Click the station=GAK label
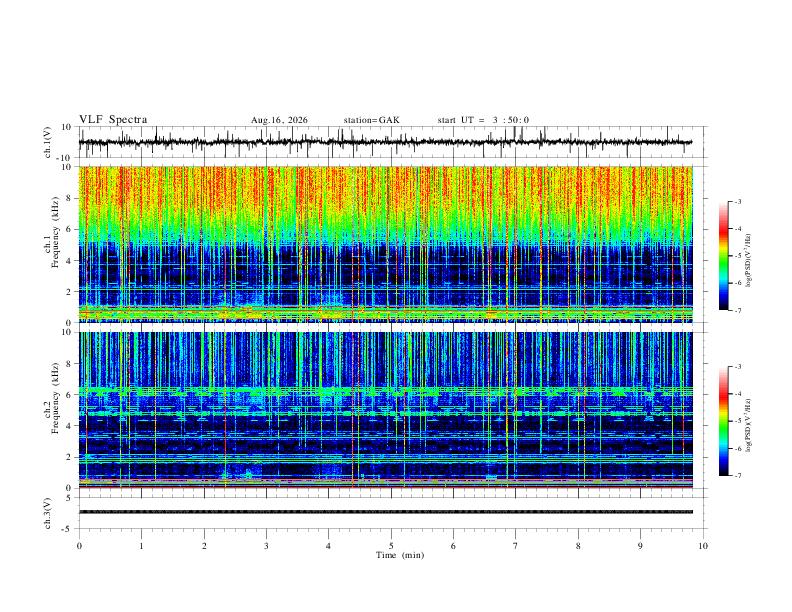792x612 pixels. pyautogui.click(x=371, y=120)
